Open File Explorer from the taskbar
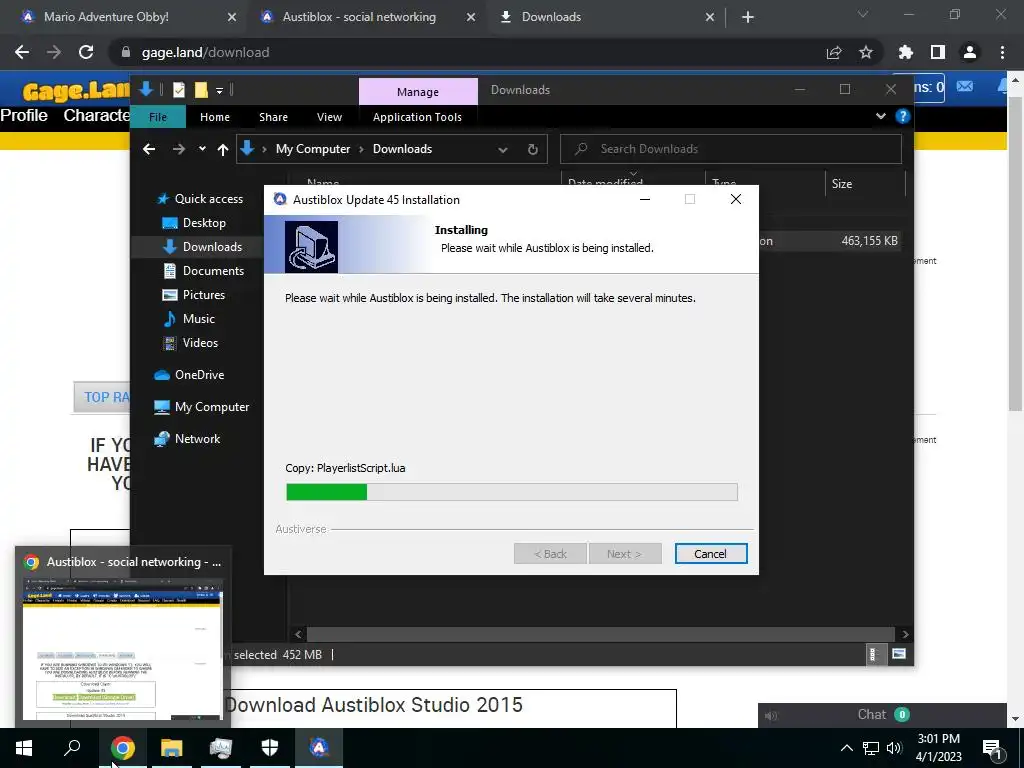1024x768 pixels. pos(171,748)
